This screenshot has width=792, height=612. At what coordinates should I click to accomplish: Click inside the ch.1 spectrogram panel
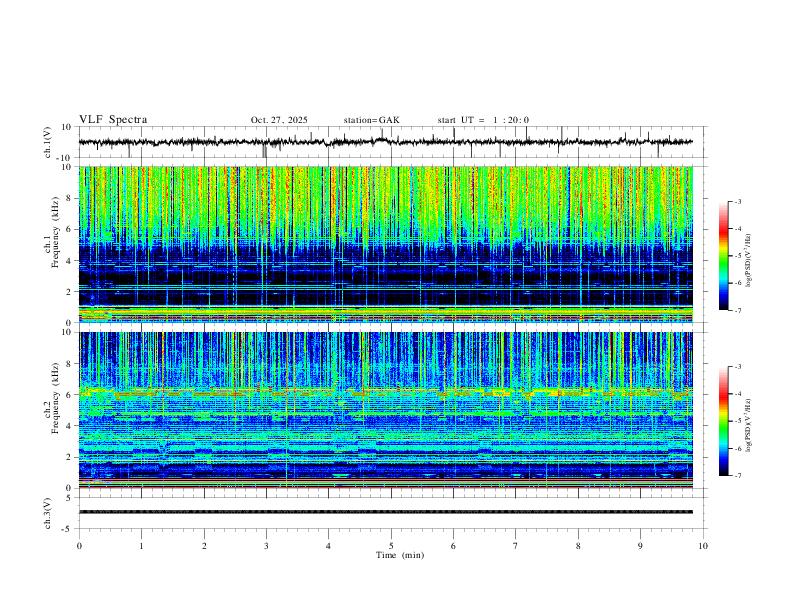point(386,244)
